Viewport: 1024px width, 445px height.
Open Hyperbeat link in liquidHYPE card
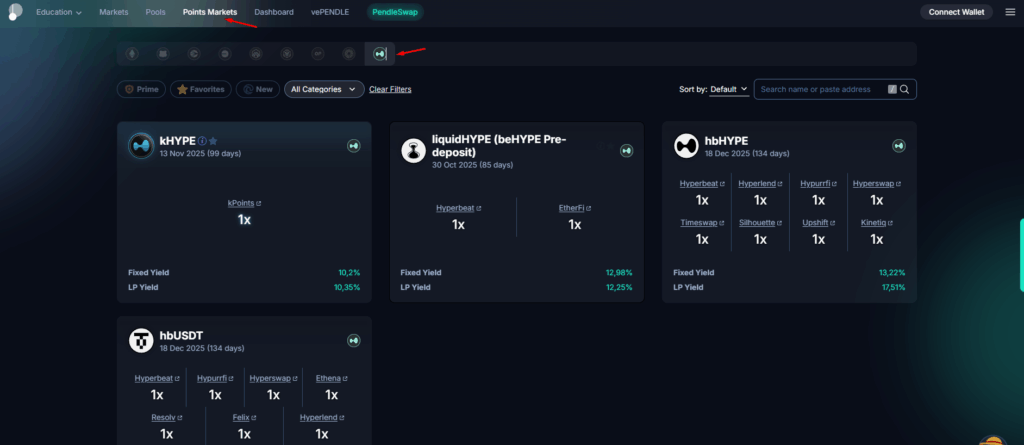[455, 208]
